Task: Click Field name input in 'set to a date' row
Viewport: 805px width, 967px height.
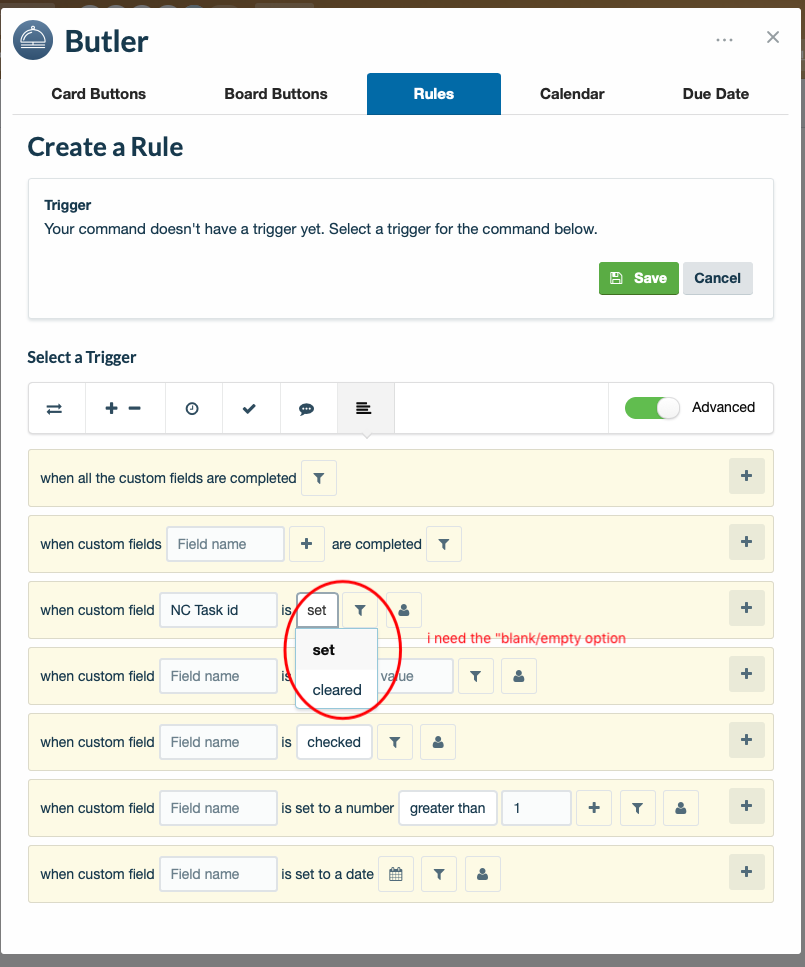Action: click(218, 874)
